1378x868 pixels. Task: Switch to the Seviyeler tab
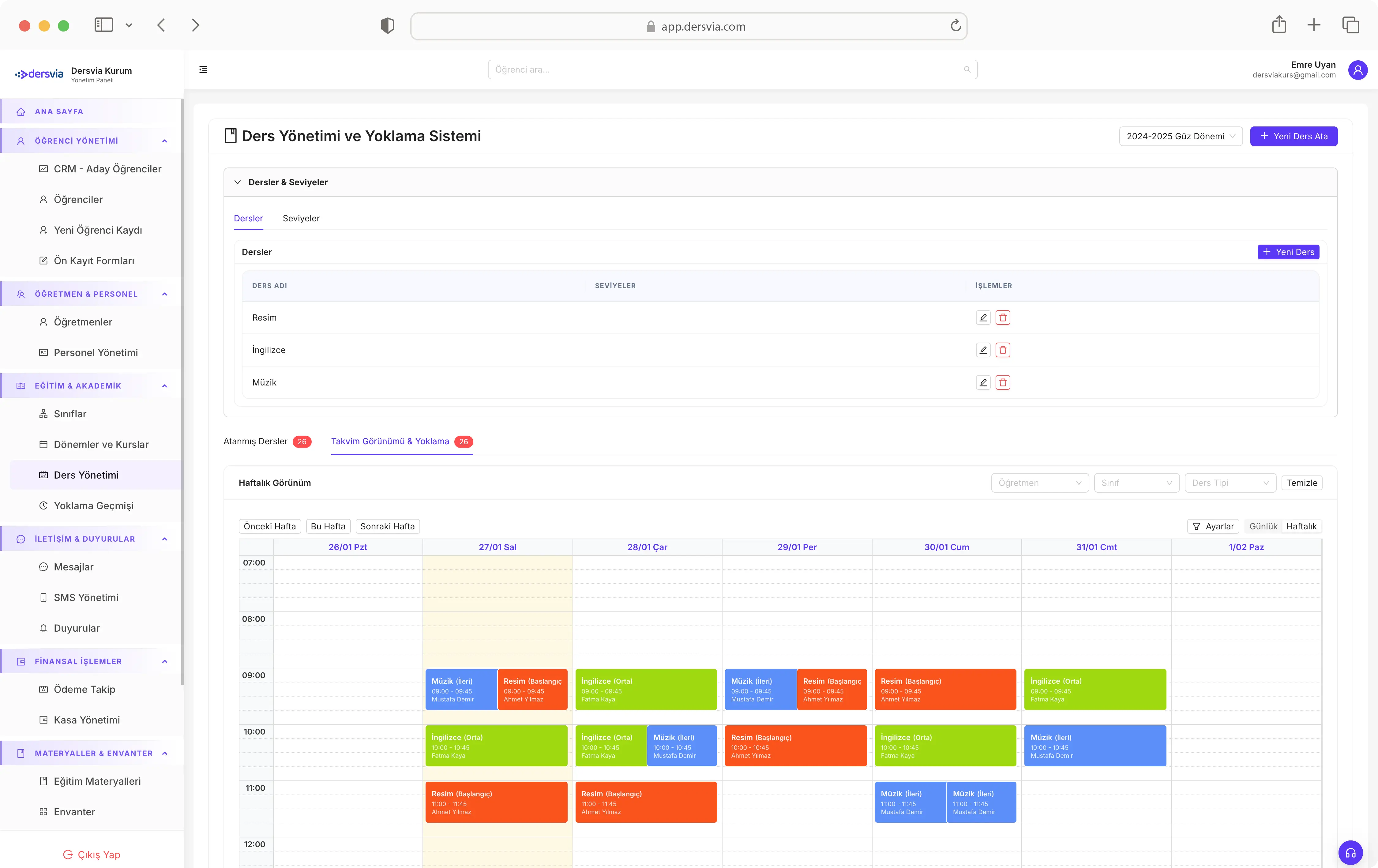point(301,219)
